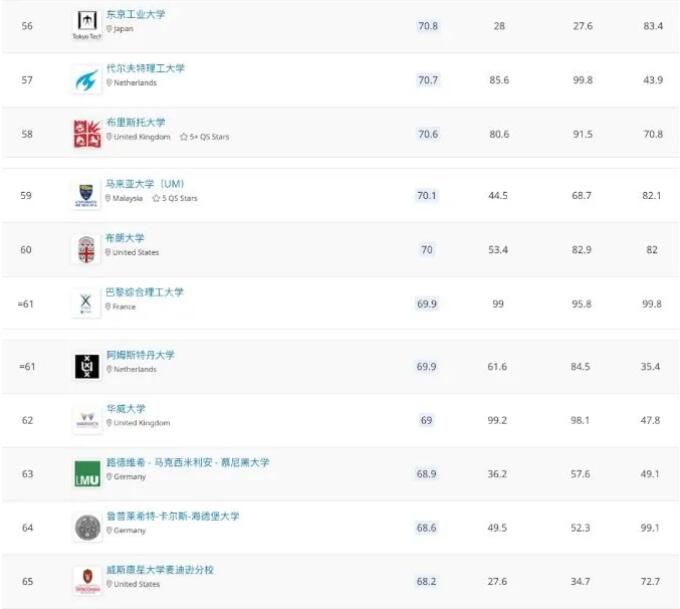This screenshot has width=680, height=609.
Task: Open the 阿姆斯特丹大学 link
Action: click(141, 355)
